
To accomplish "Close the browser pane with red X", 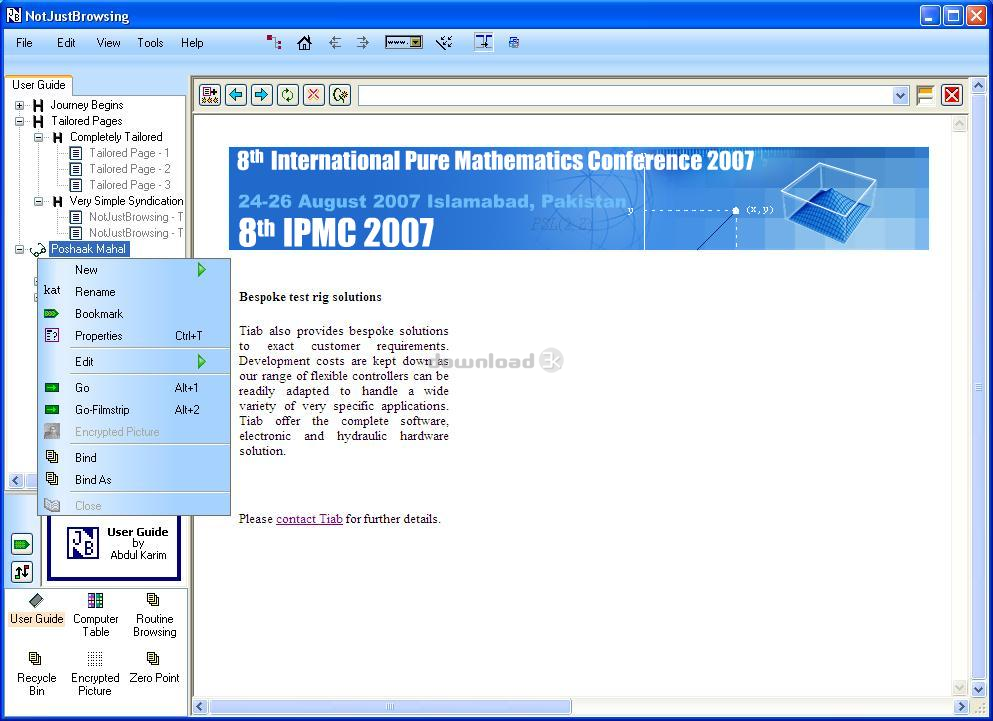I will 952,95.
